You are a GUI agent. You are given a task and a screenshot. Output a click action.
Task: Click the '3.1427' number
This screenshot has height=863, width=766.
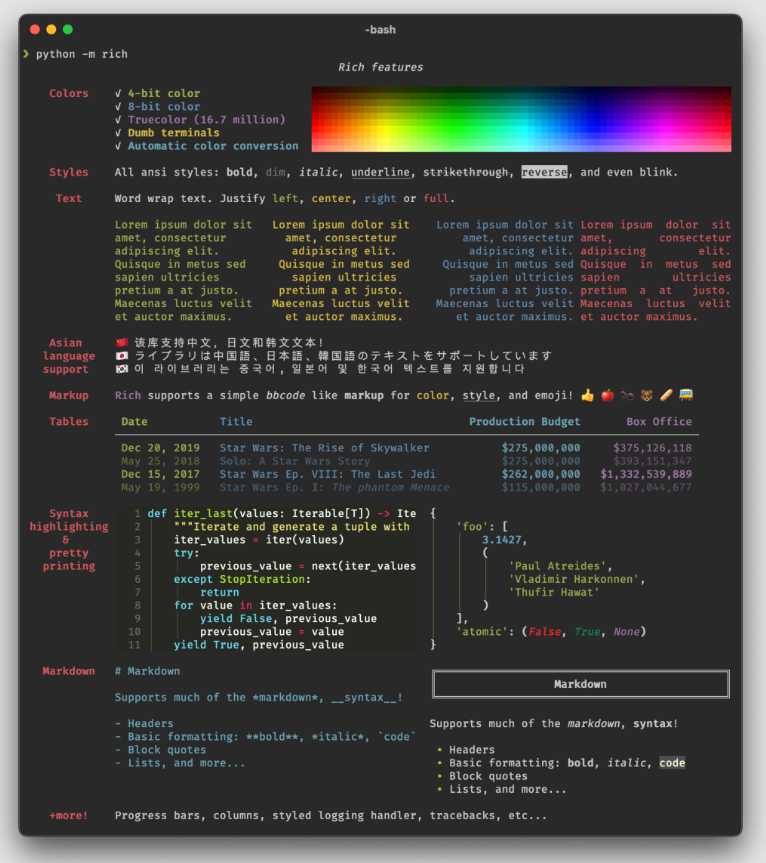pos(501,539)
